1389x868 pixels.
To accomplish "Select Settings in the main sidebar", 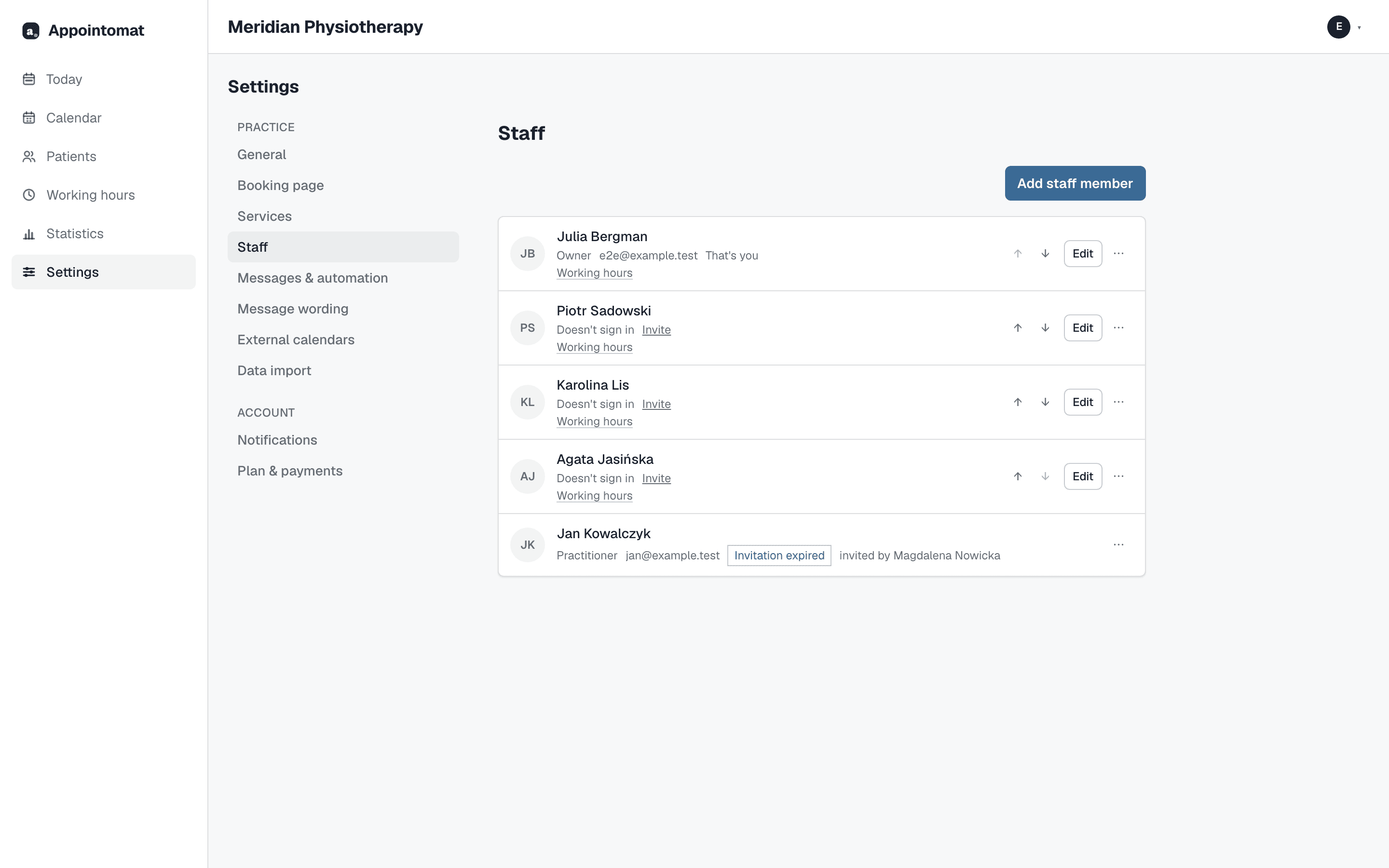I will pyautogui.click(x=103, y=272).
